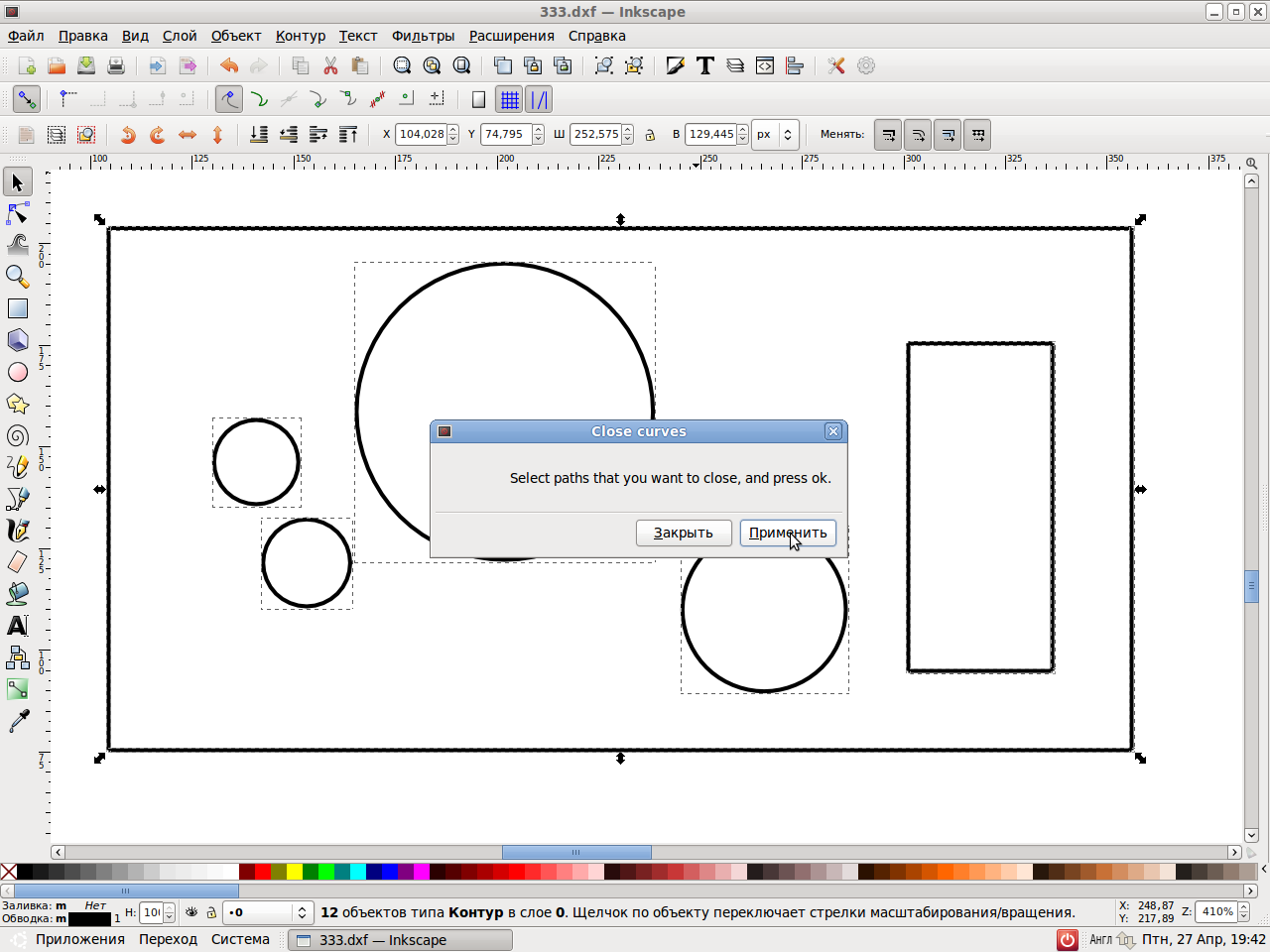1270x952 pixels.
Task: Toggle snapping to grid
Action: [509, 100]
